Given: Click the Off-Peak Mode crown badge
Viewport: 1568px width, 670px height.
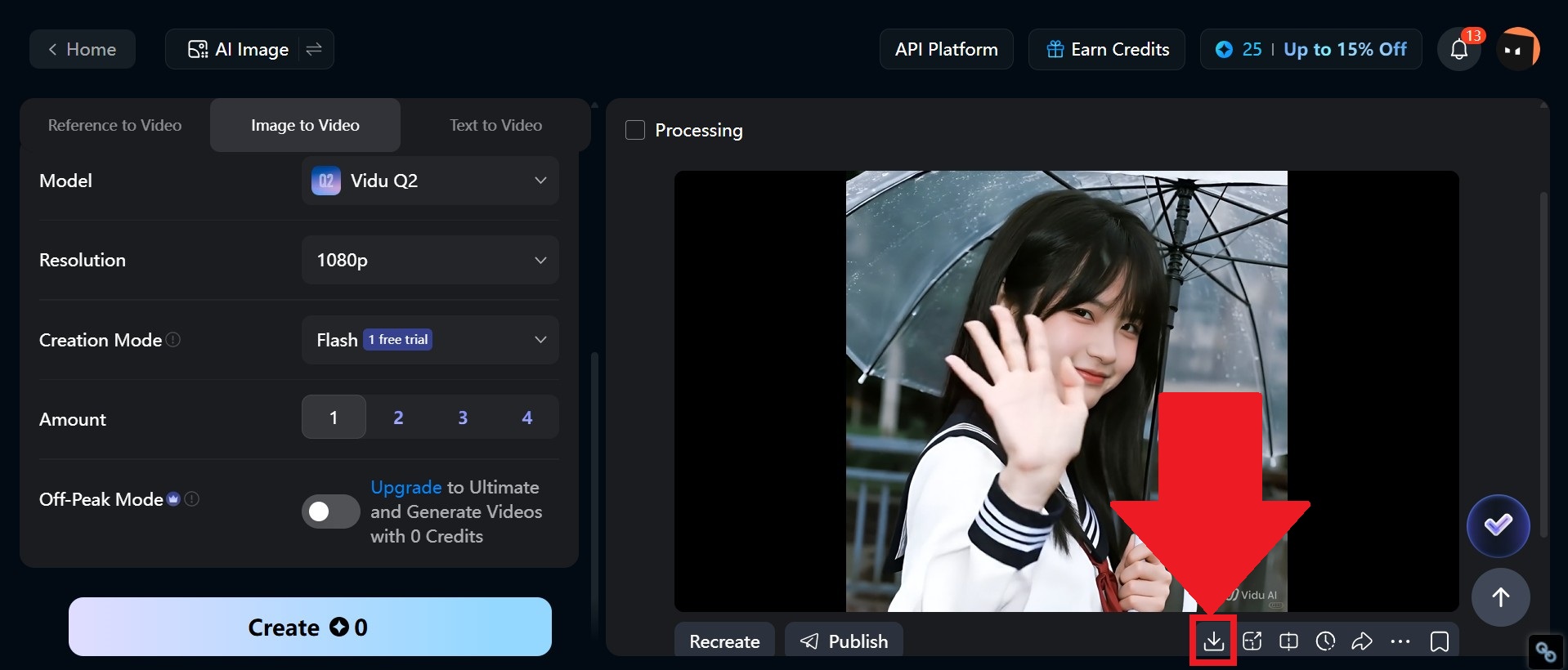Looking at the screenshot, I should [173, 498].
